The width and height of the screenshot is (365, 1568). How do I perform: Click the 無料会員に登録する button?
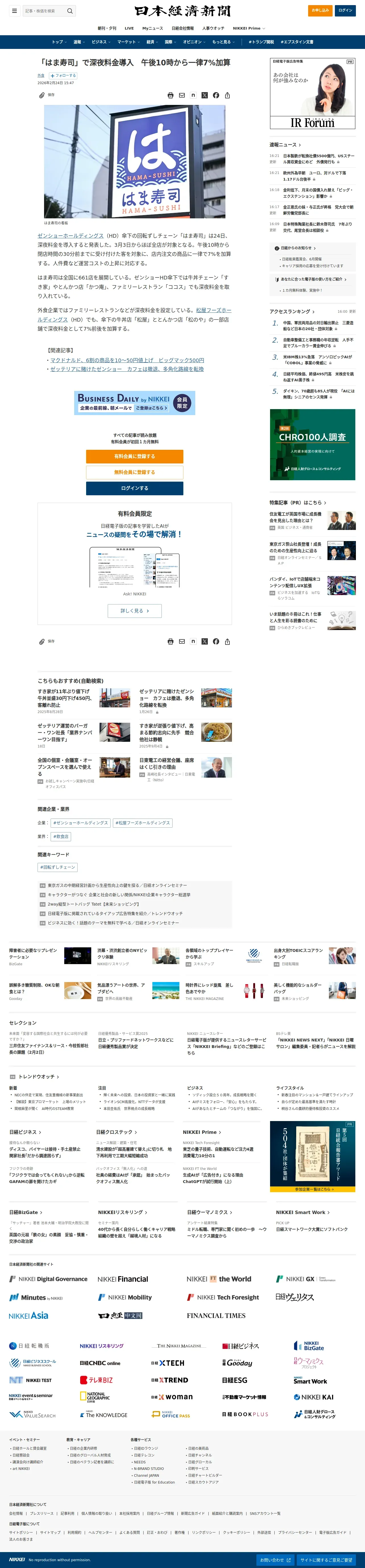[x=134, y=472]
